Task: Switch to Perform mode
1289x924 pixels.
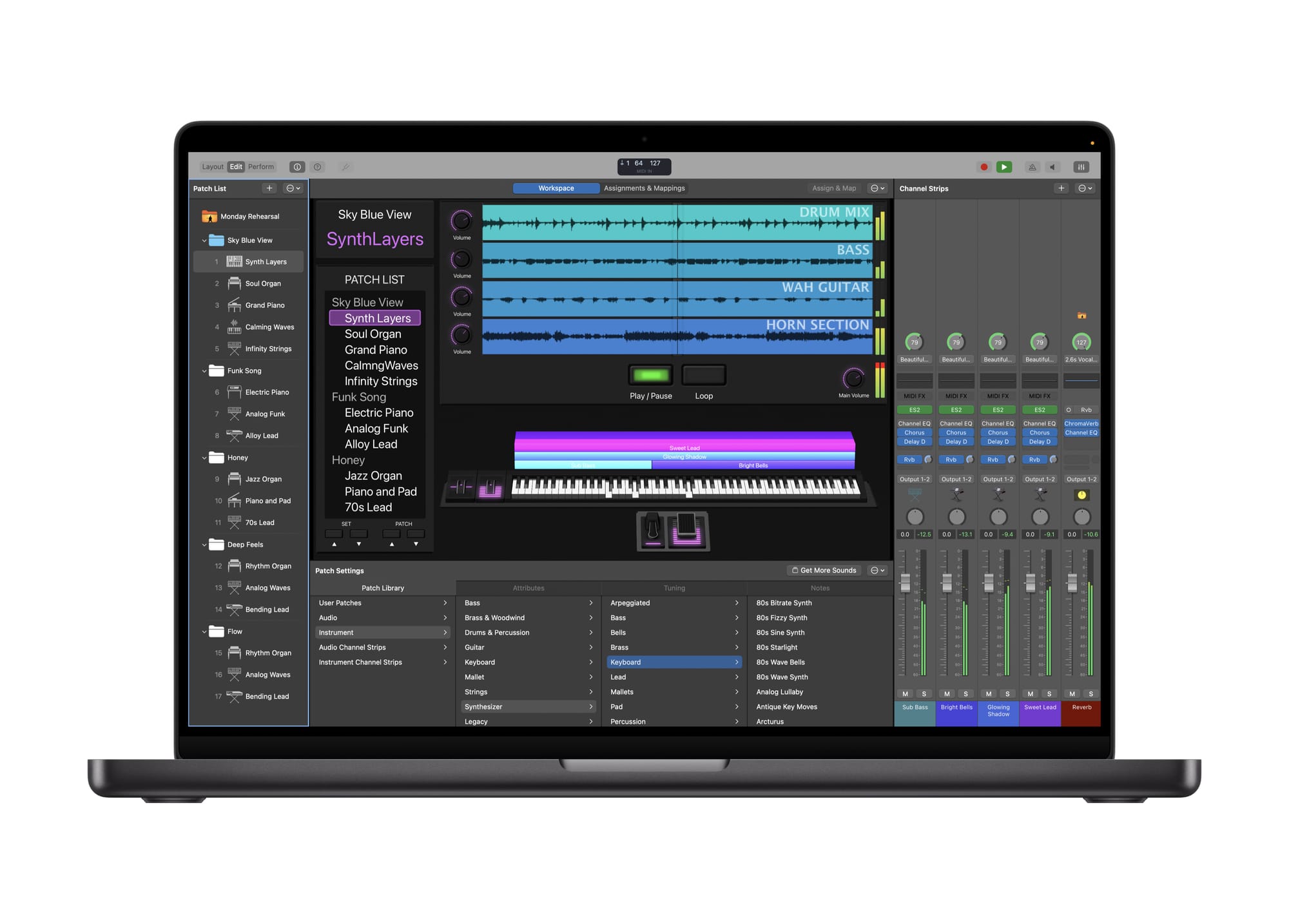Action: point(260,166)
